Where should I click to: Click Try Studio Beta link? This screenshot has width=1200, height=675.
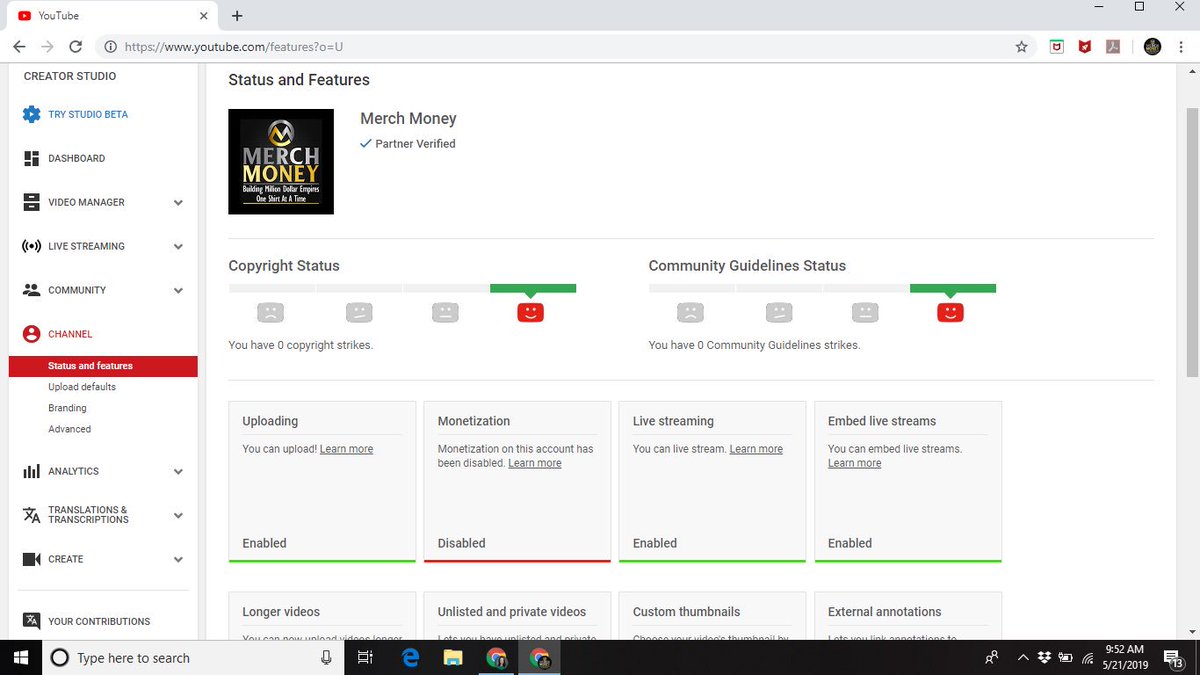click(88, 114)
